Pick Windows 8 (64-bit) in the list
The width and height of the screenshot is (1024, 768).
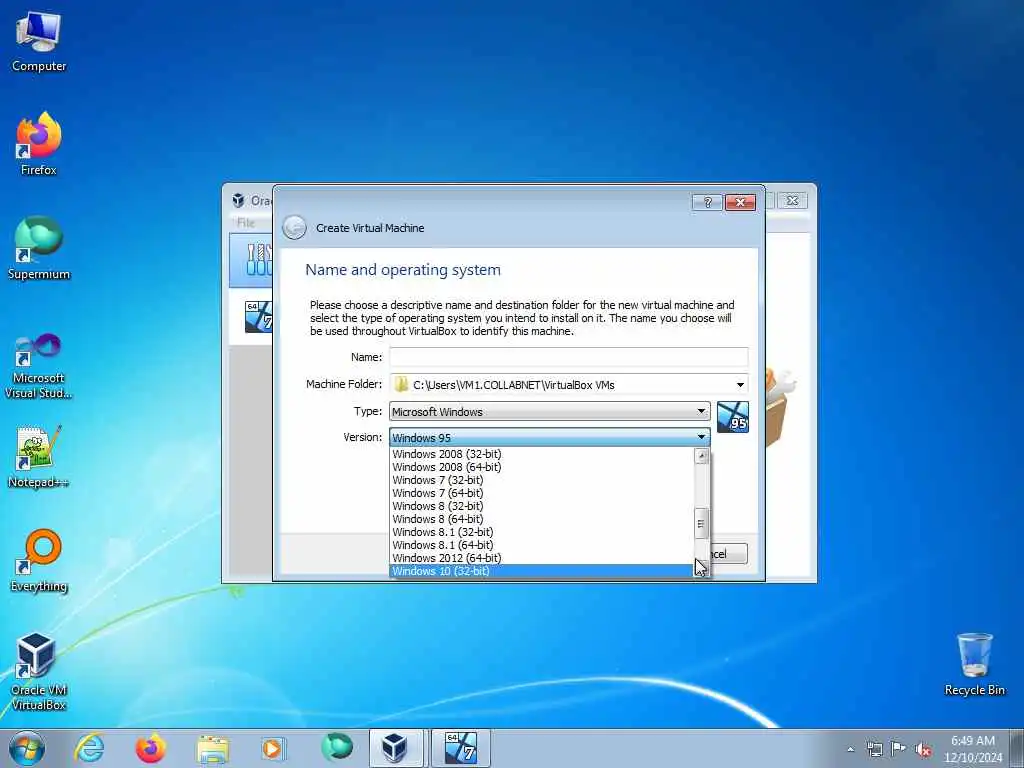click(x=541, y=519)
